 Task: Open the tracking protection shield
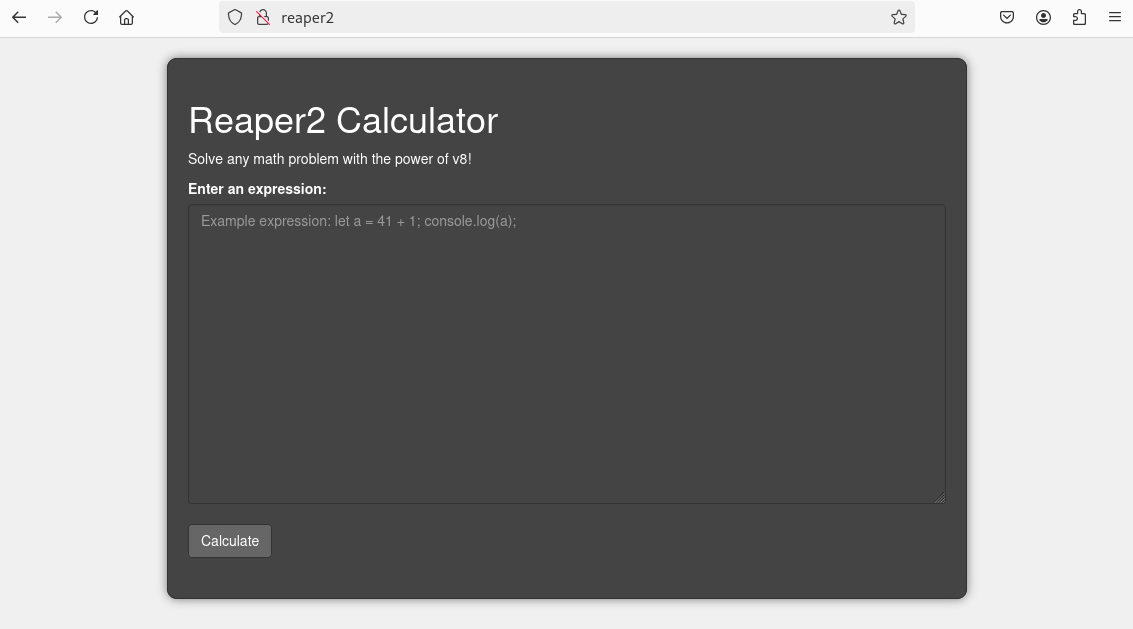[x=235, y=17]
